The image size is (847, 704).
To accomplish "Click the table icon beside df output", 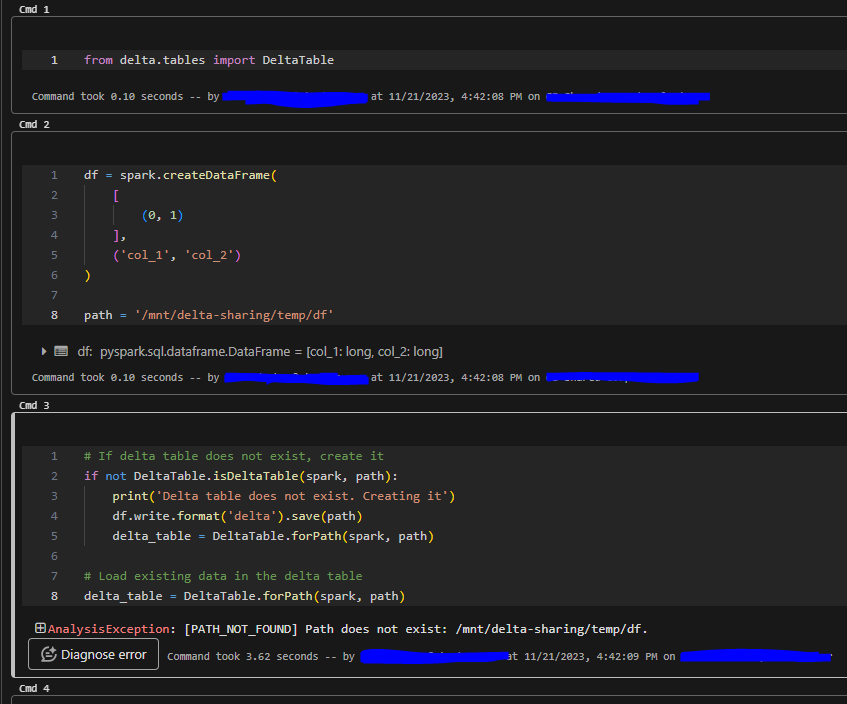I will pos(61,351).
